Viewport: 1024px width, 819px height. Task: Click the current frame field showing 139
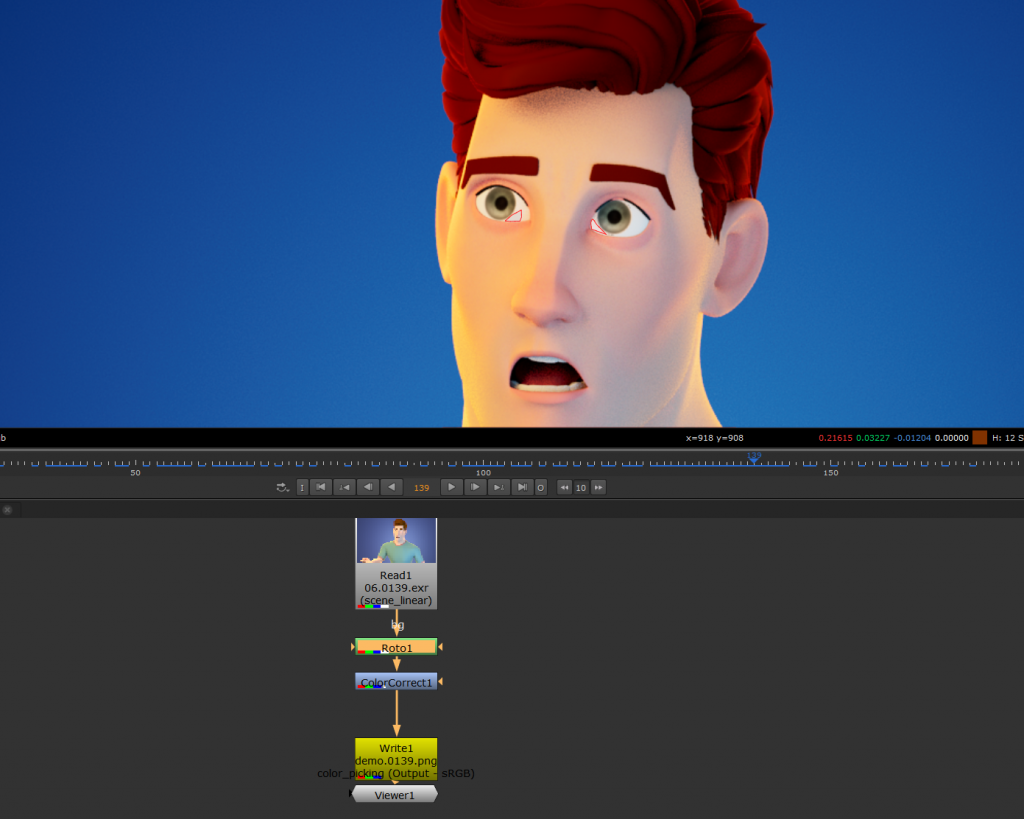tap(421, 488)
